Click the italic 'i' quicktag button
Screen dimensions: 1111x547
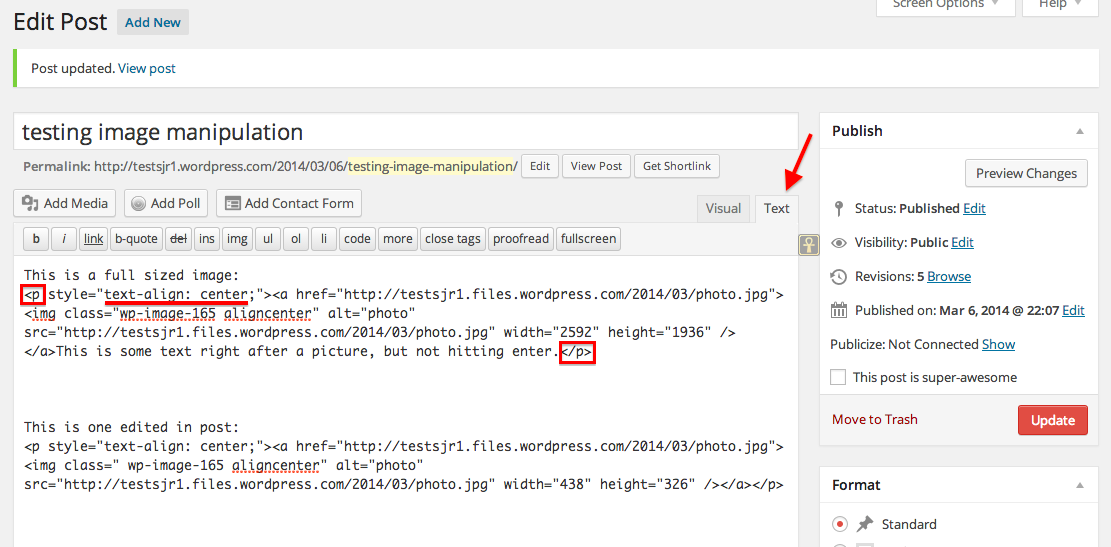64,239
